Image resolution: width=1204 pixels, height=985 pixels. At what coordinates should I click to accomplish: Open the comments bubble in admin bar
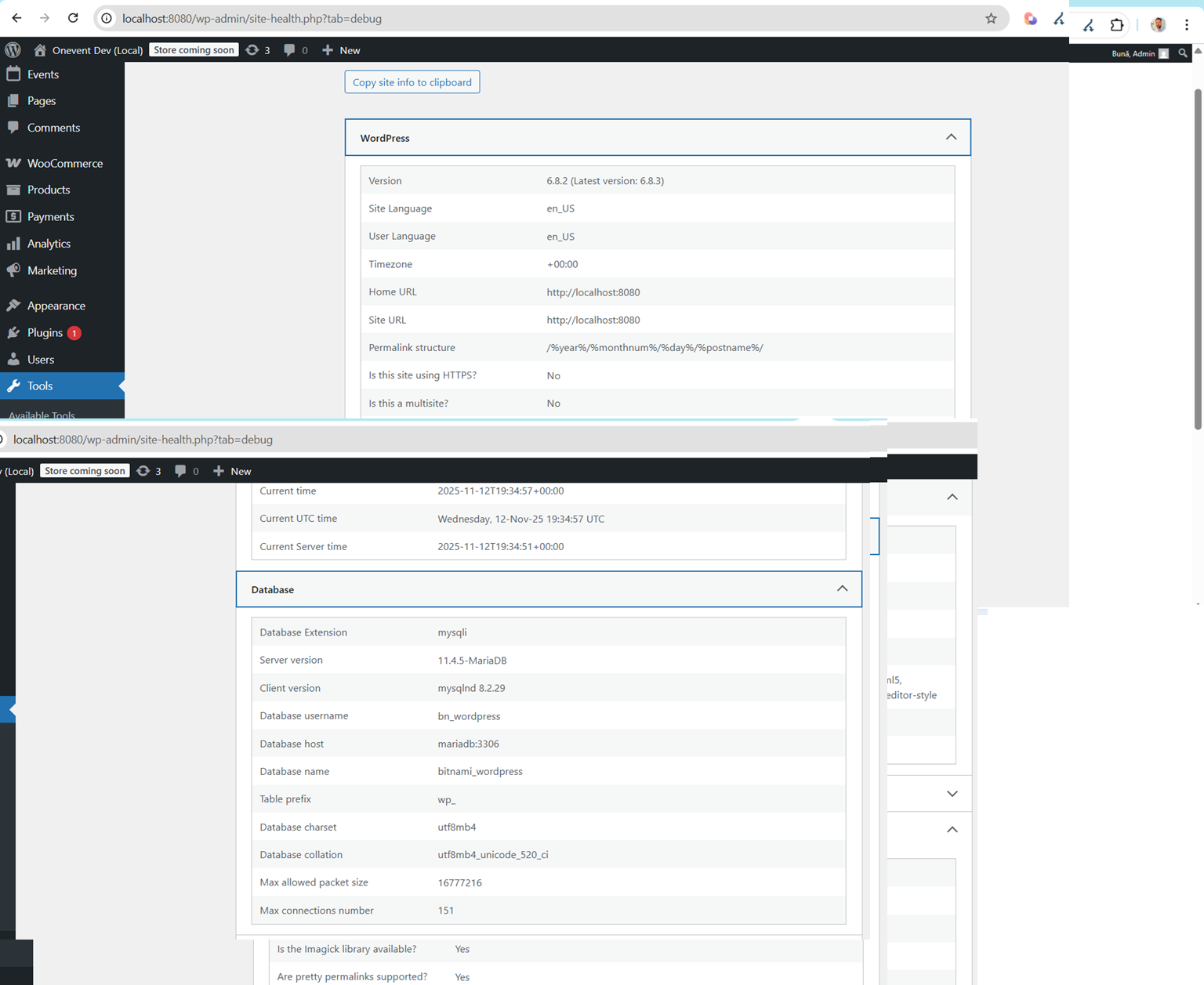296,50
